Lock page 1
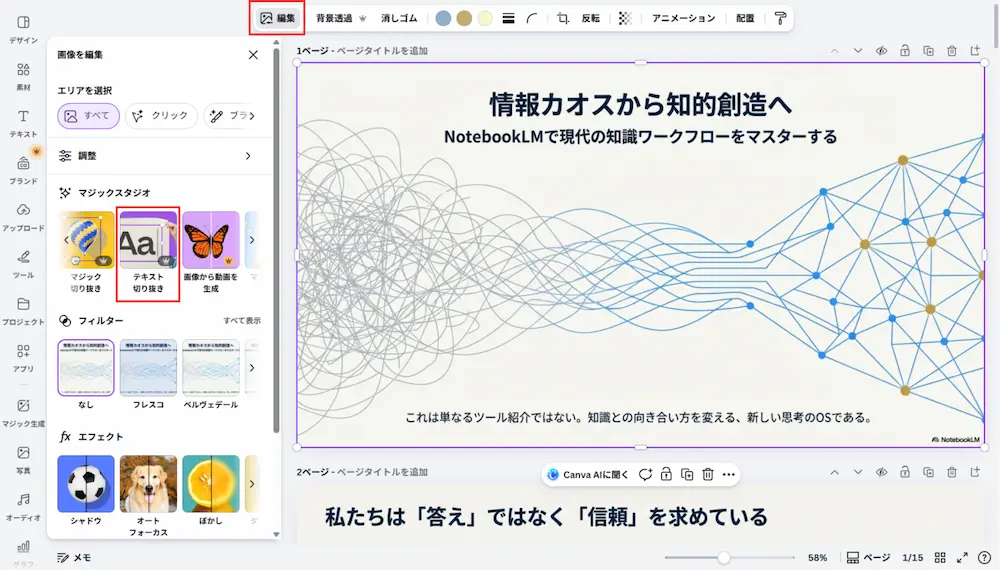Viewport: 1000px width, 570px height. click(905, 51)
